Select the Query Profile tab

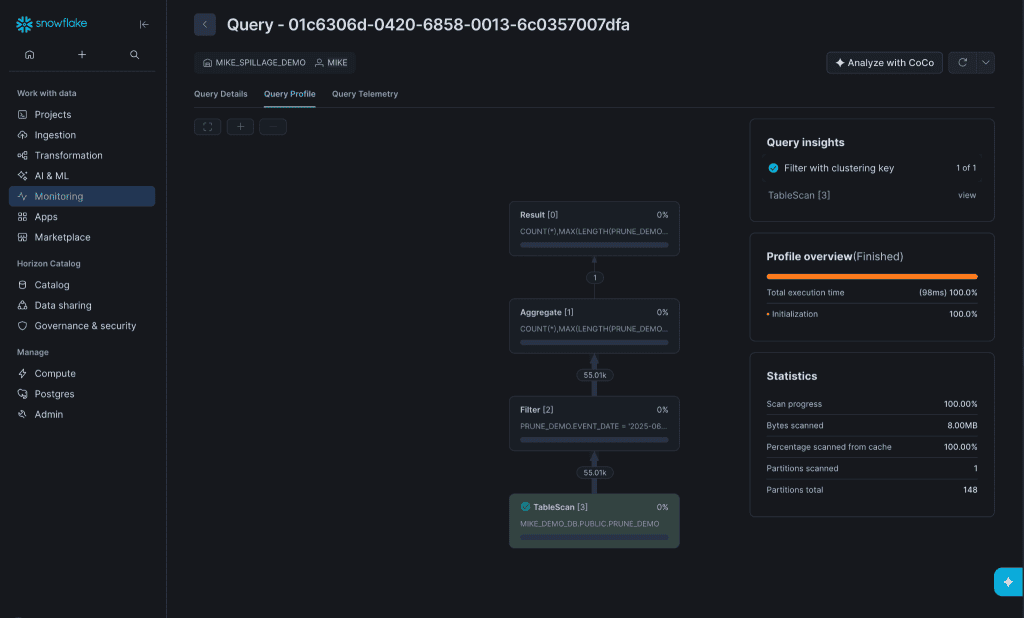(289, 94)
